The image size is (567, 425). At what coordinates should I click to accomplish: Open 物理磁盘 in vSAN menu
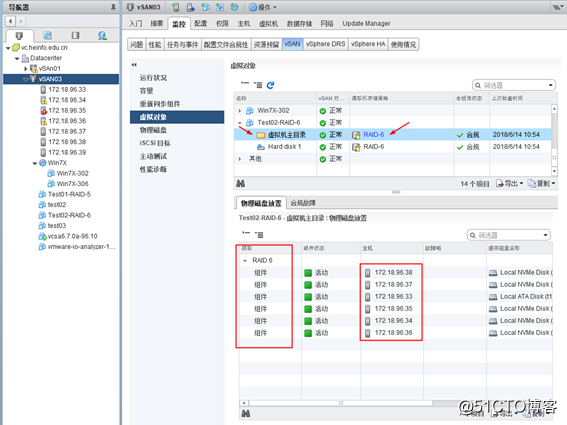point(153,130)
